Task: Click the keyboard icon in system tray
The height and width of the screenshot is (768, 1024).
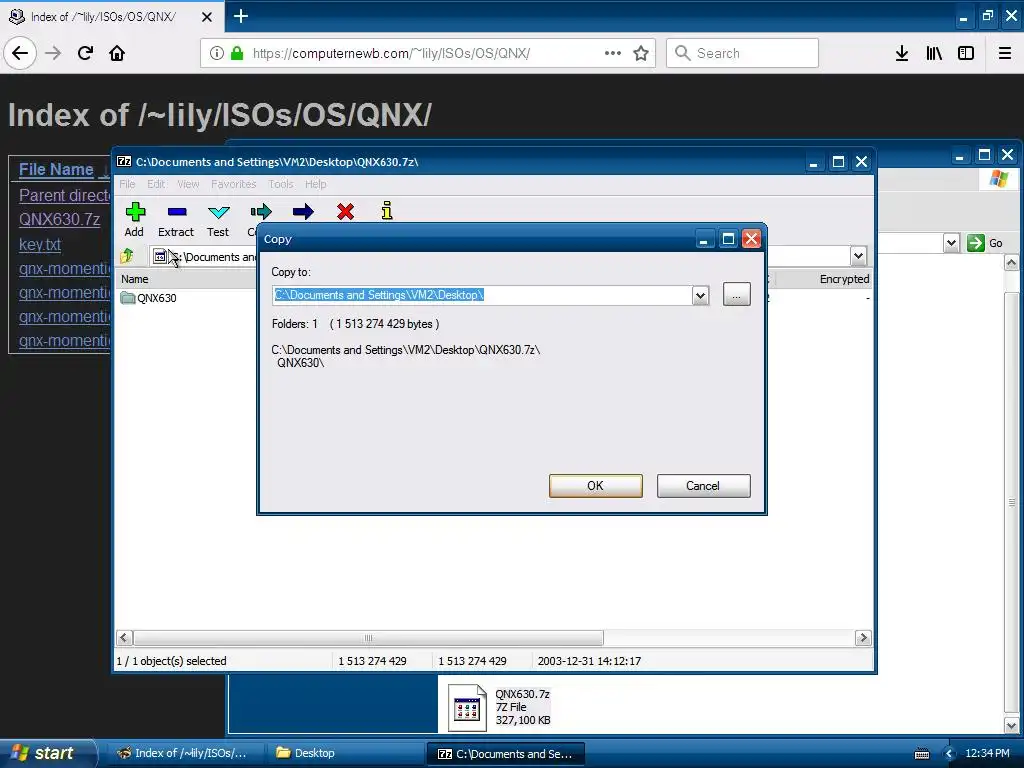Action: pyautogui.click(x=921, y=754)
